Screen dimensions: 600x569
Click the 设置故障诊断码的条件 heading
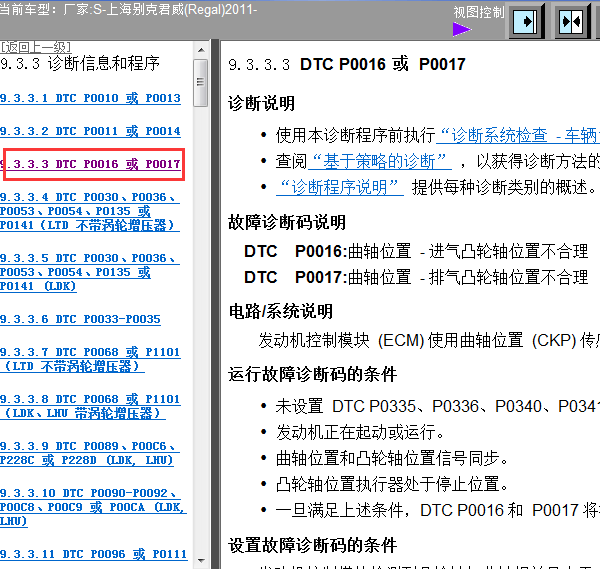coord(313,545)
